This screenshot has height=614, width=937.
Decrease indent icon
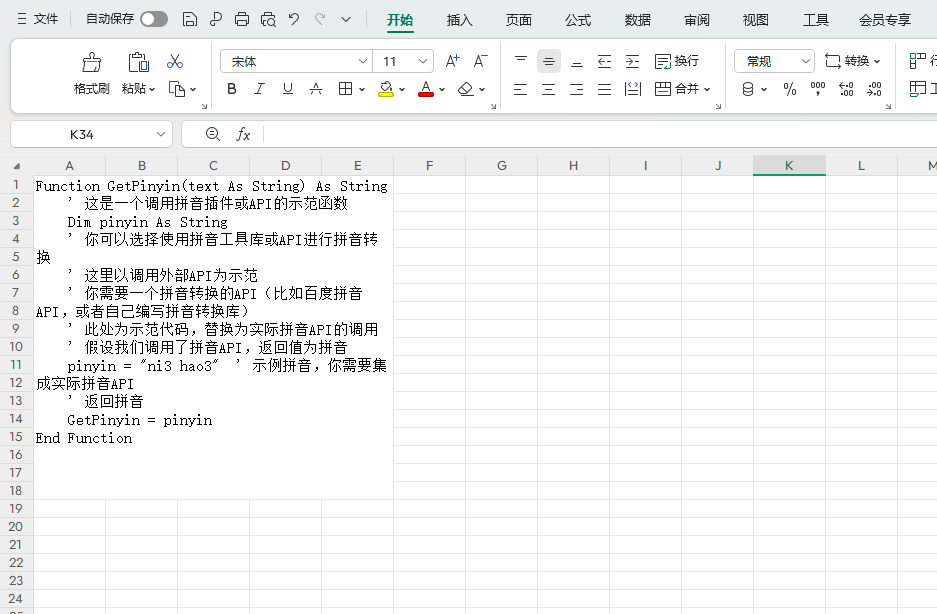click(604, 61)
